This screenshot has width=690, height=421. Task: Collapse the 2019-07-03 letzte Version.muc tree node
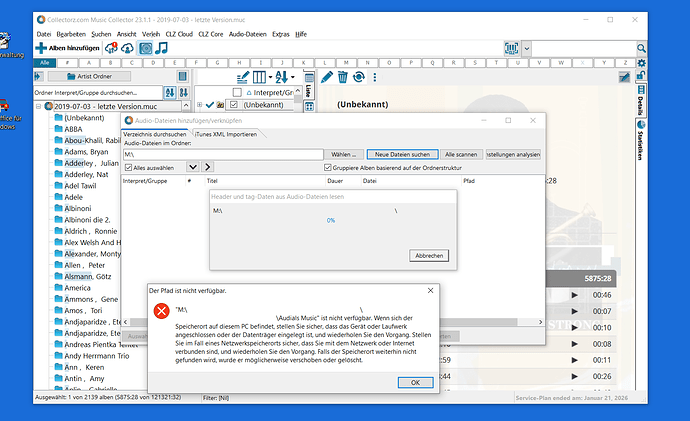[x=38, y=106]
